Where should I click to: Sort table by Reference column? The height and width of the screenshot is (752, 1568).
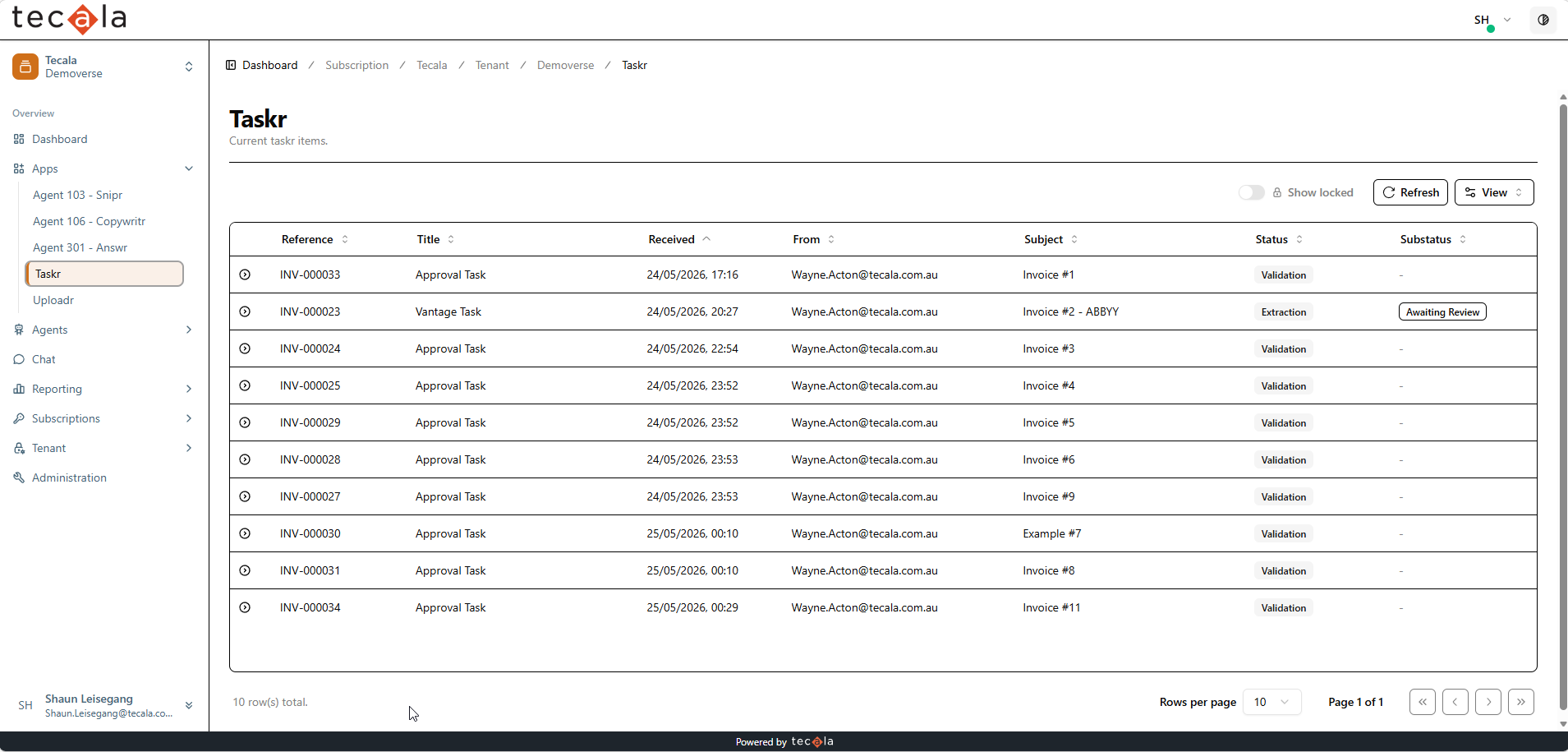[315, 239]
